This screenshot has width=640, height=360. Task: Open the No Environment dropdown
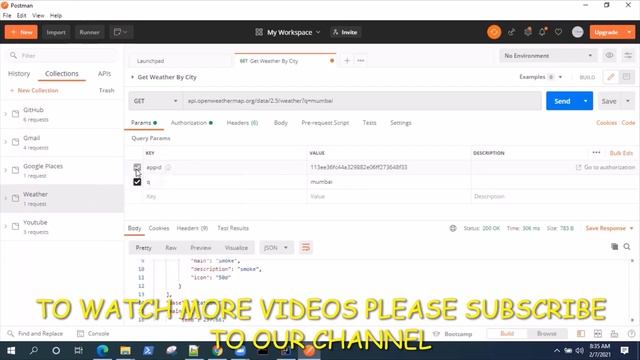click(x=548, y=56)
